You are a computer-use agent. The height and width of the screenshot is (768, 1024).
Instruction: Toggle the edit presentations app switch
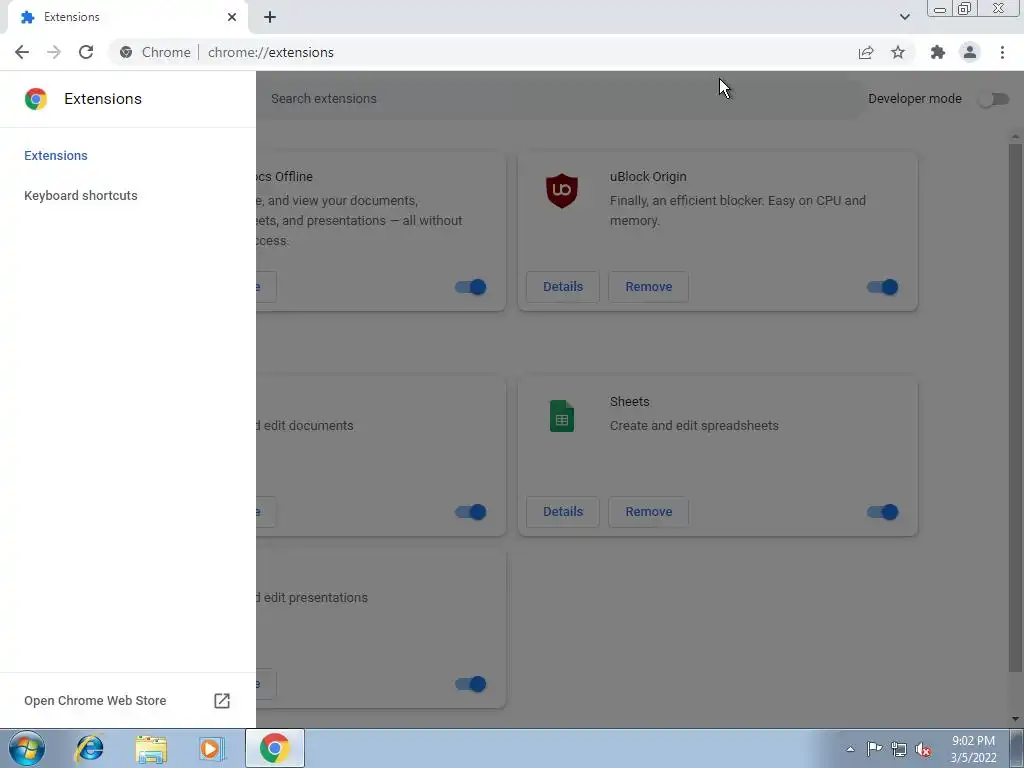470,684
